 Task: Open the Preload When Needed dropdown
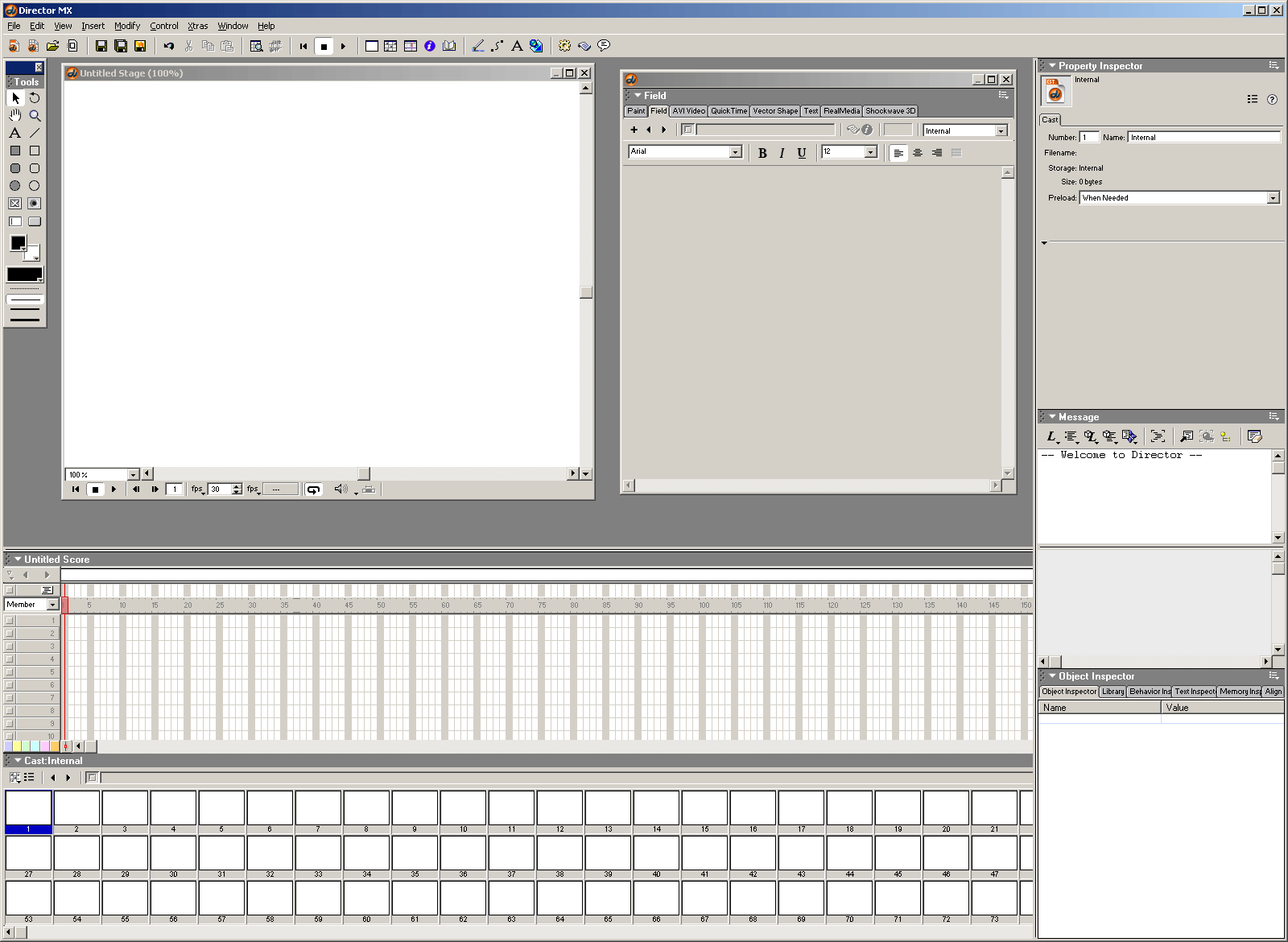pos(1273,198)
